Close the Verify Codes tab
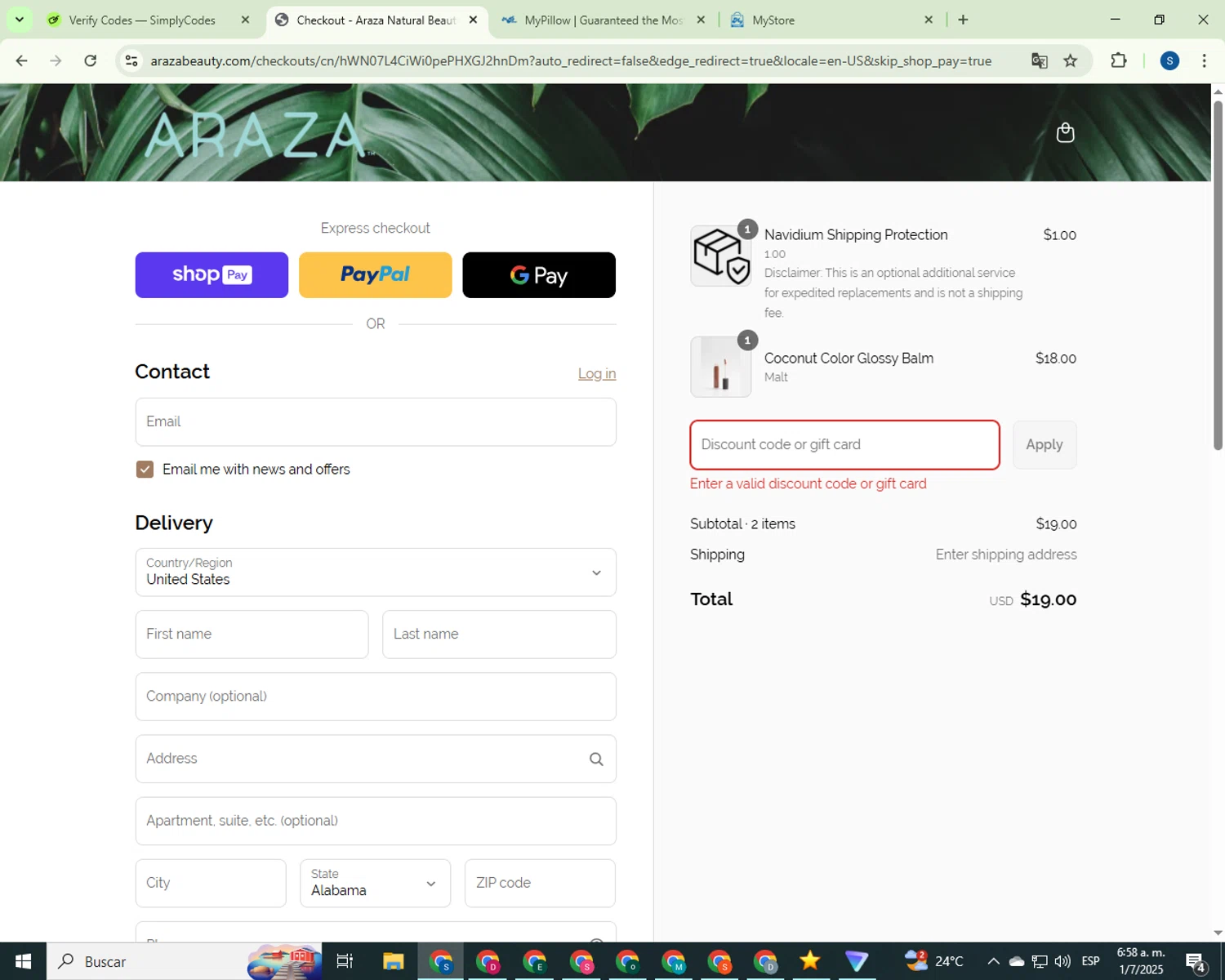This screenshot has height=980, width=1225. [245, 20]
